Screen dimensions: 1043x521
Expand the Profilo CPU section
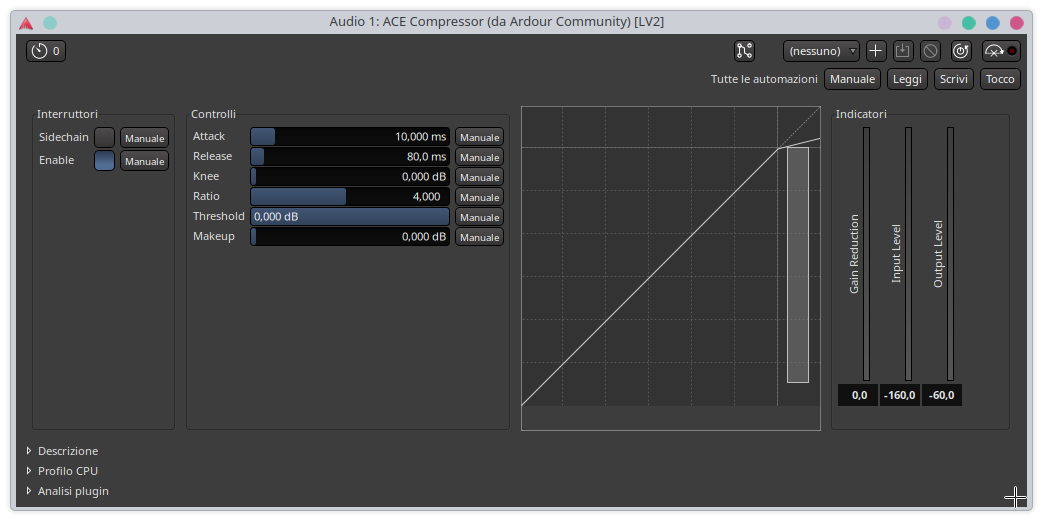[63, 471]
